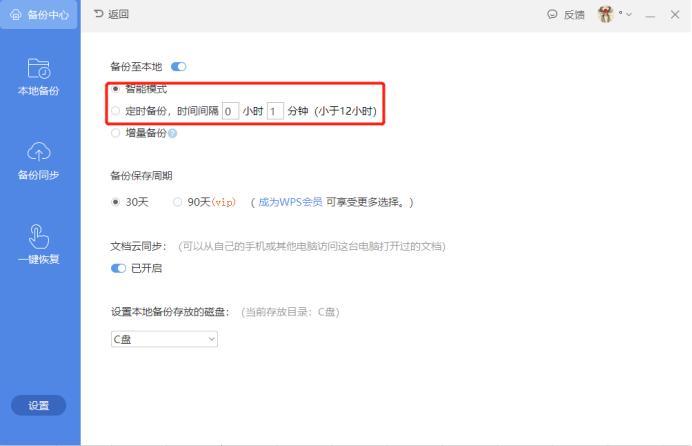Screen dimensions: 692x446
Task: Open the 本地备份 folder icon
Action: [39, 68]
